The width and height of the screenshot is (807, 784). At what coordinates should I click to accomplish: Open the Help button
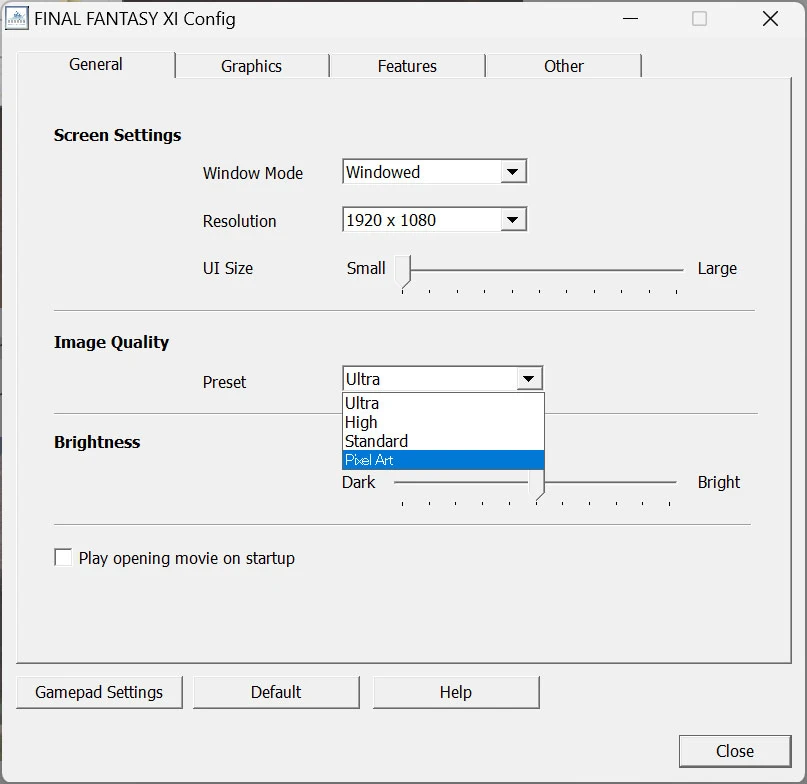(456, 692)
